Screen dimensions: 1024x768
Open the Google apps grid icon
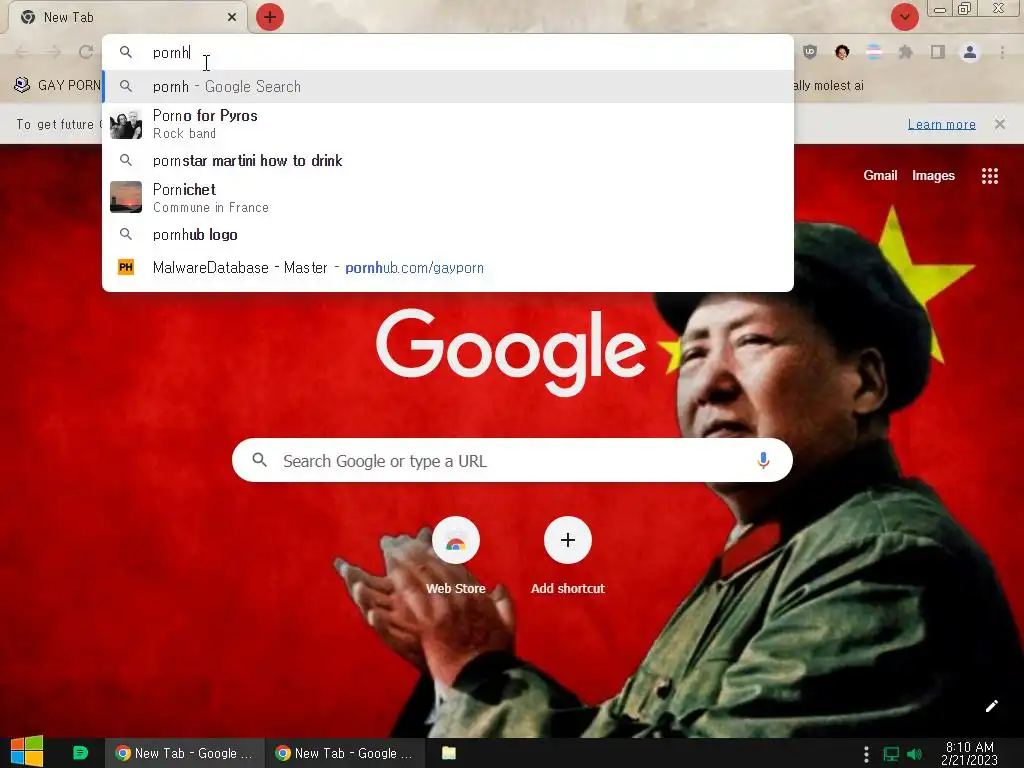point(989,176)
